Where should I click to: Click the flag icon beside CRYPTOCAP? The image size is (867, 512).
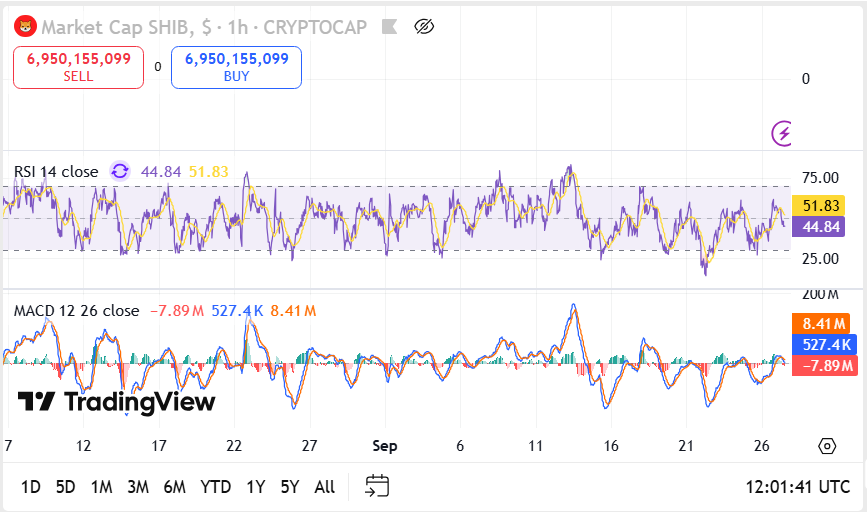[x=390, y=26]
